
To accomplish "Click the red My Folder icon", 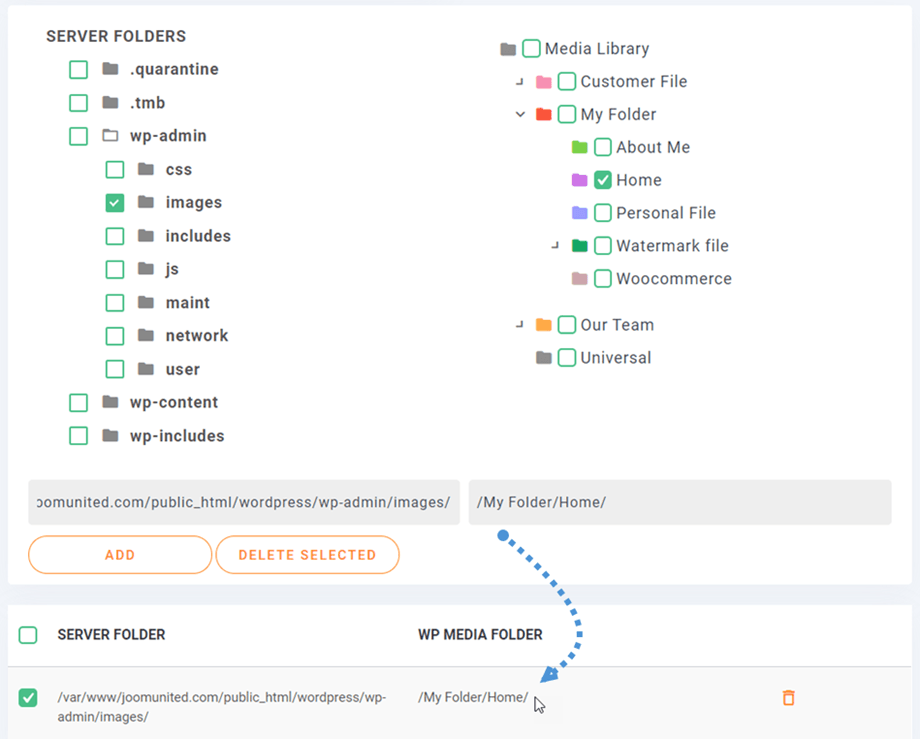I will (x=544, y=114).
